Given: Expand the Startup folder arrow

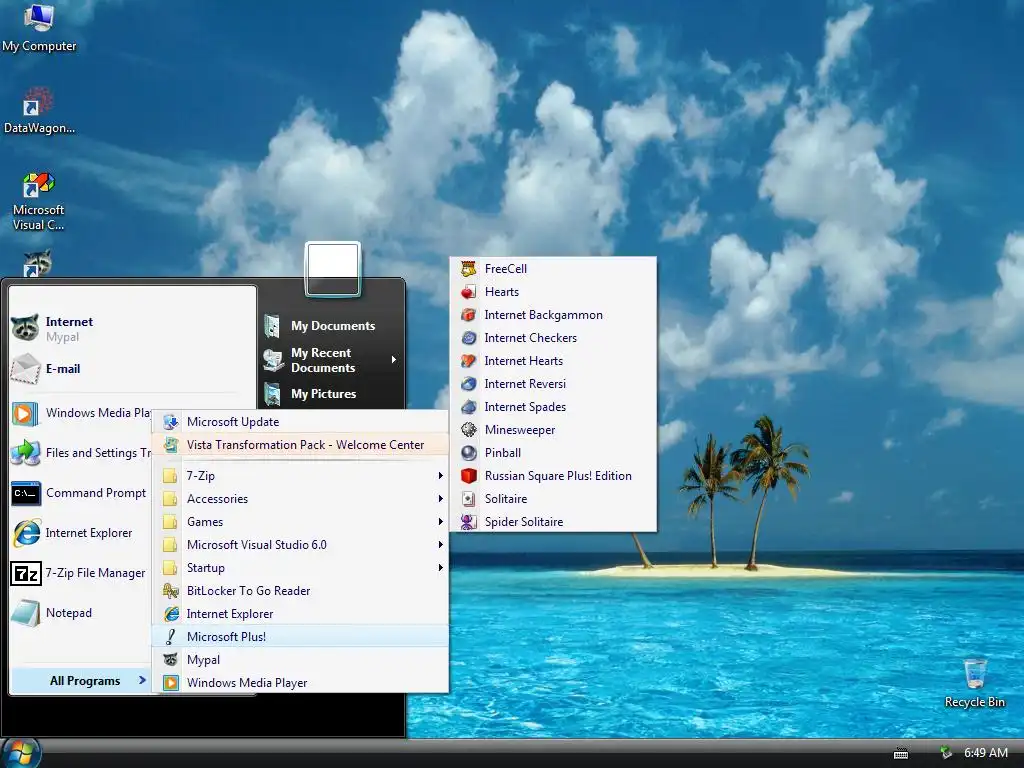Looking at the screenshot, I should coord(441,568).
